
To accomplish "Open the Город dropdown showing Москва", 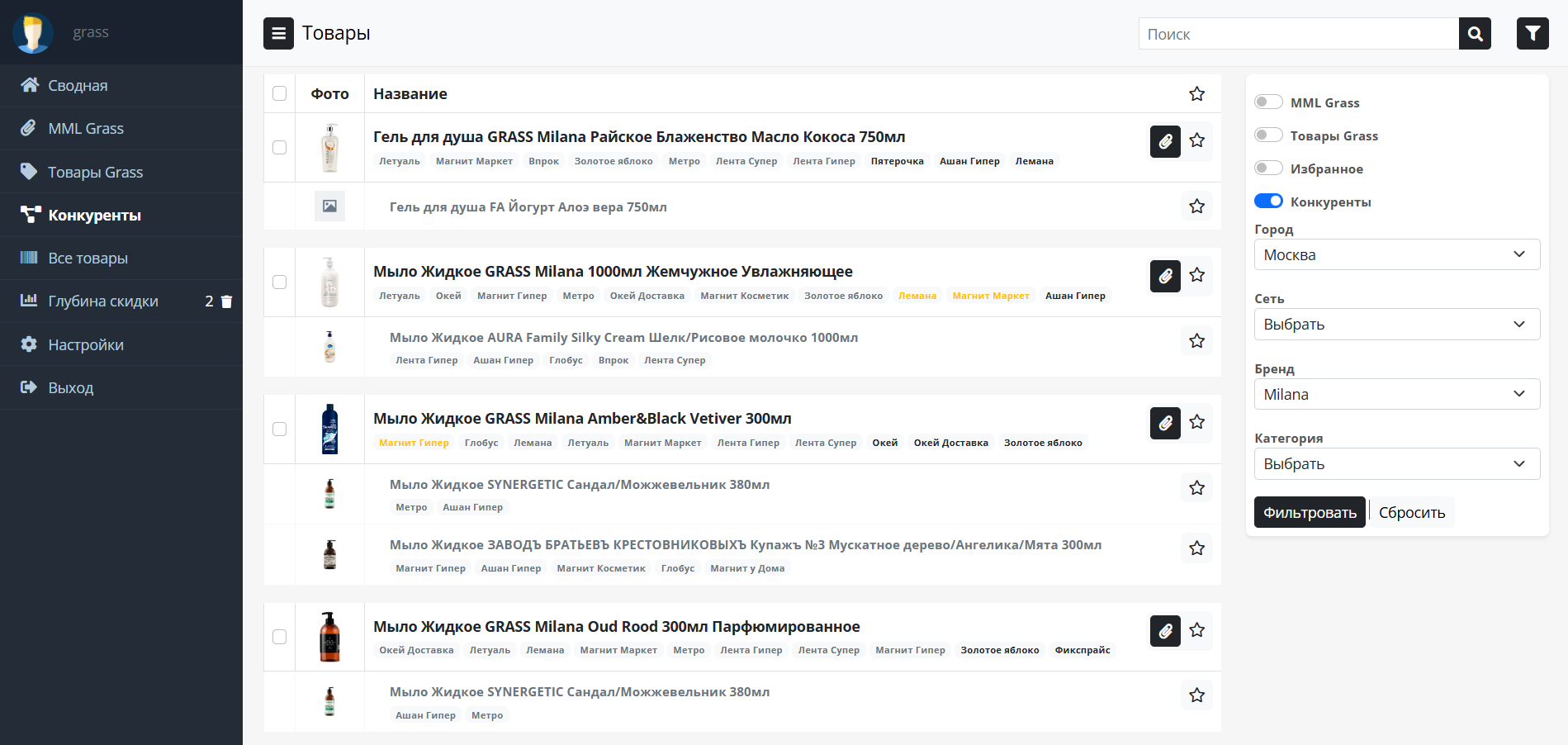I will tap(1396, 254).
